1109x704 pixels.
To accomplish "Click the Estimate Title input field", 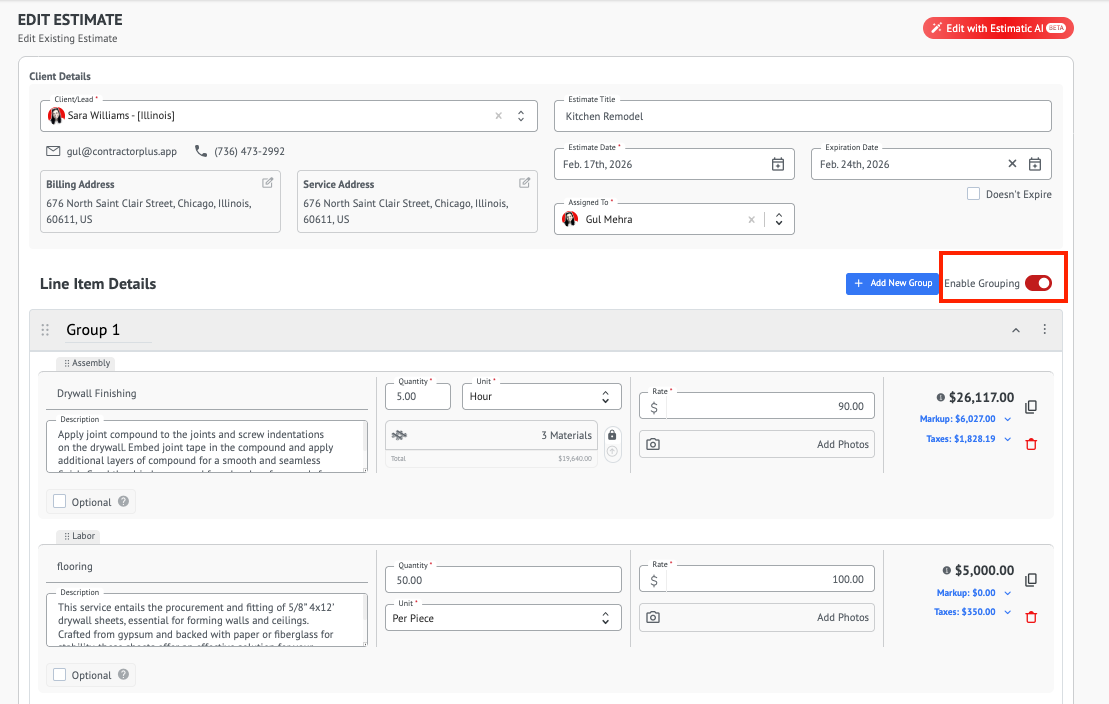I will [x=802, y=117].
